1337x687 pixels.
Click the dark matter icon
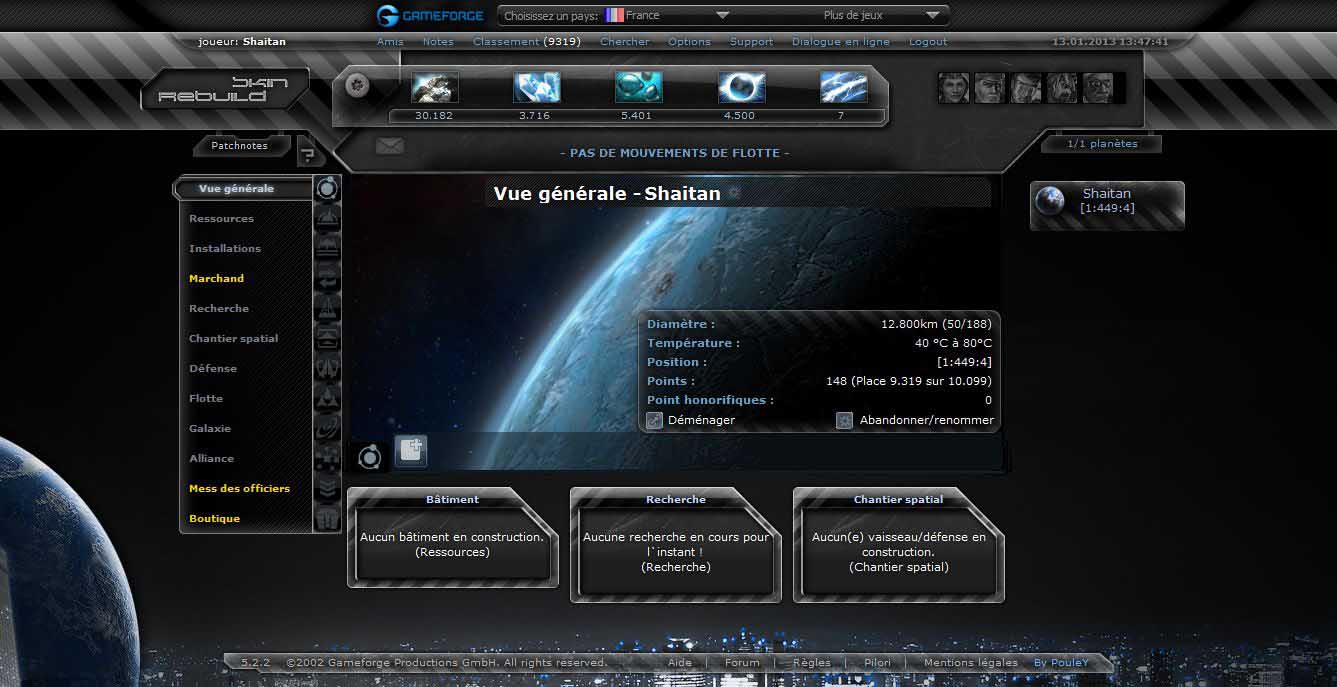click(742, 87)
